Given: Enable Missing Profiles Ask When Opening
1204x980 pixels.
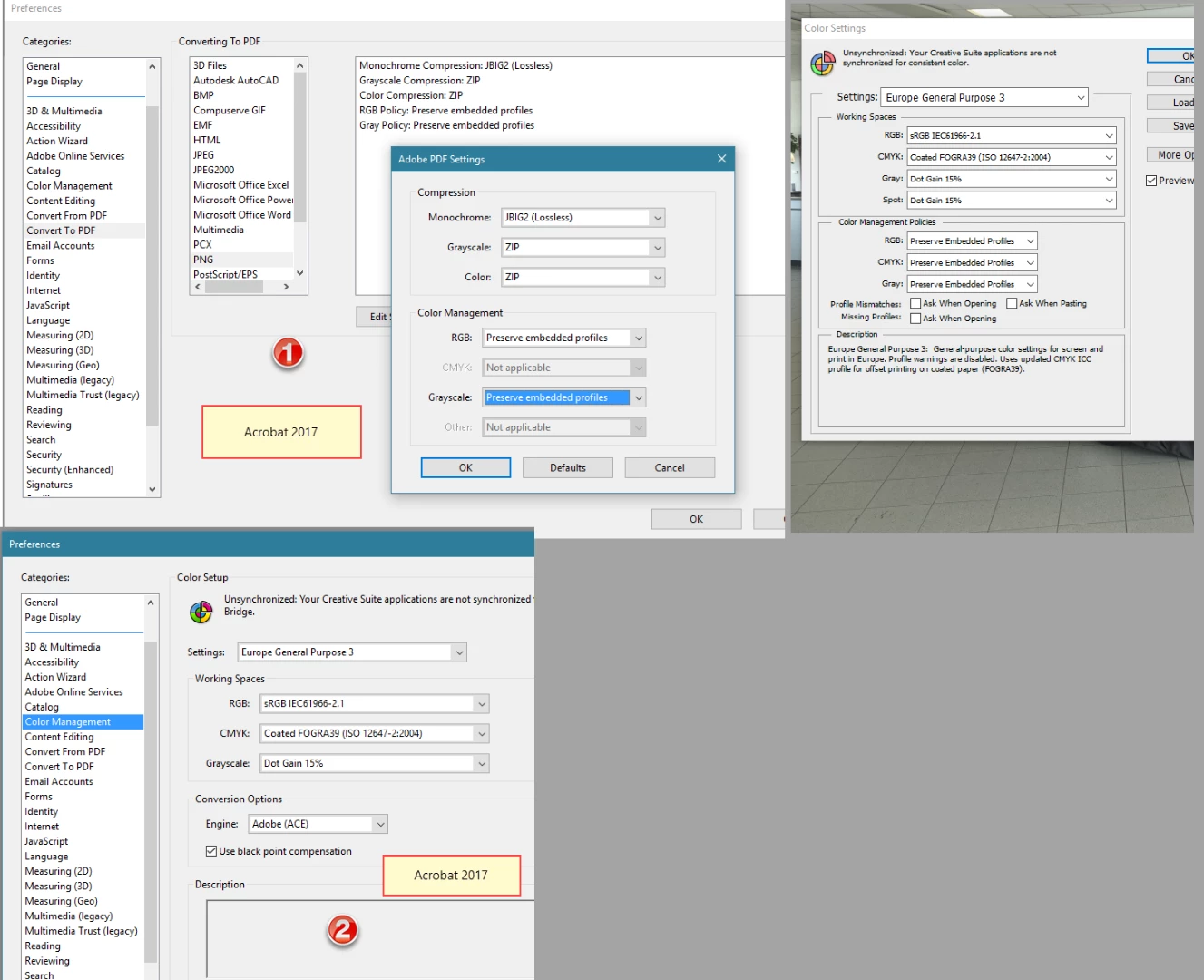Looking at the screenshot, I should (x=915, y=318).
